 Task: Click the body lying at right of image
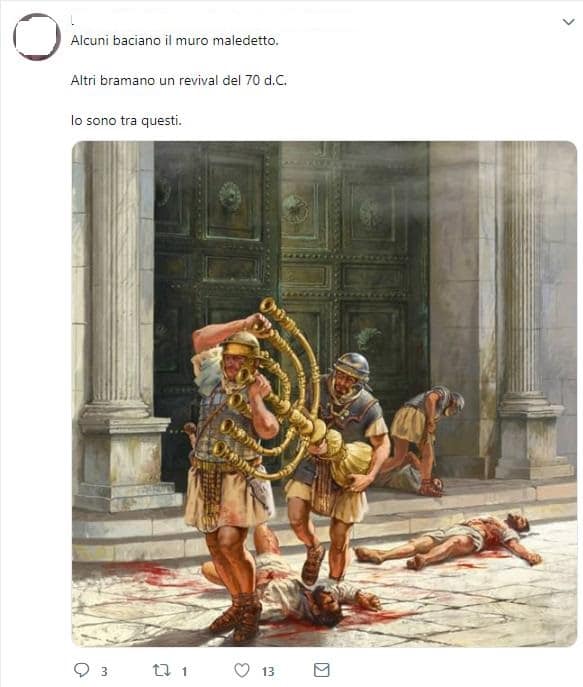click(449, 541)
